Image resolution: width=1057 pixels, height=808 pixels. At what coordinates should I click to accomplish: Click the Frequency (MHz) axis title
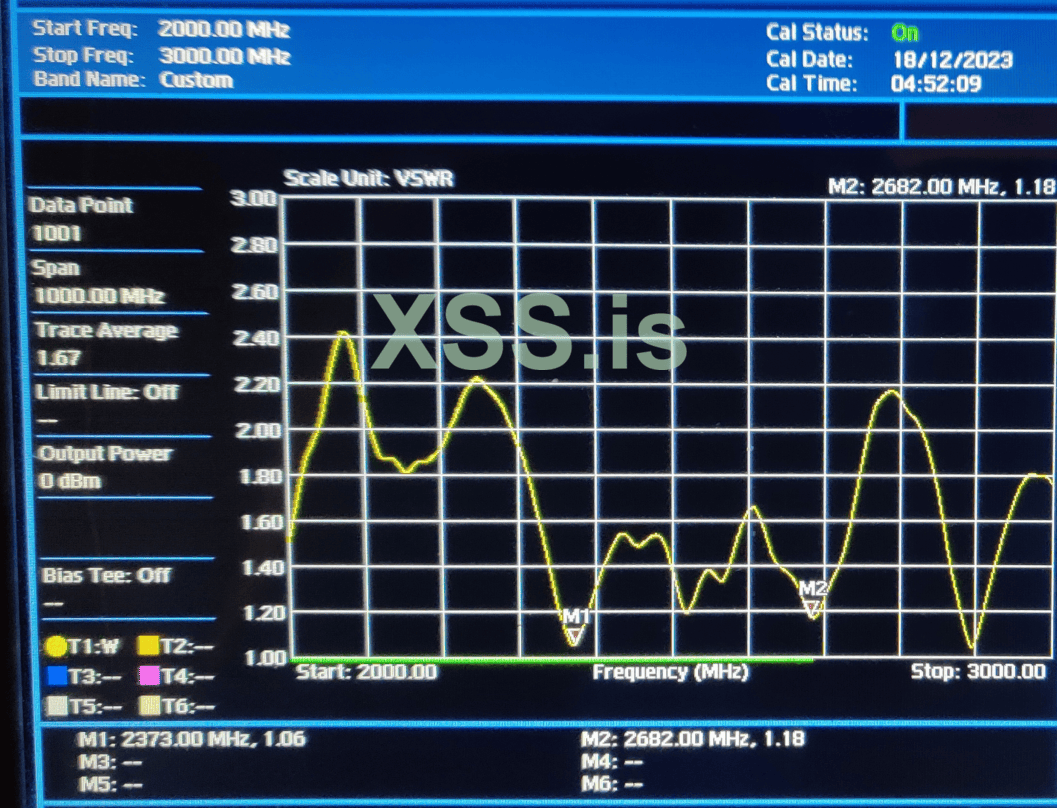[x=670, y=672]
